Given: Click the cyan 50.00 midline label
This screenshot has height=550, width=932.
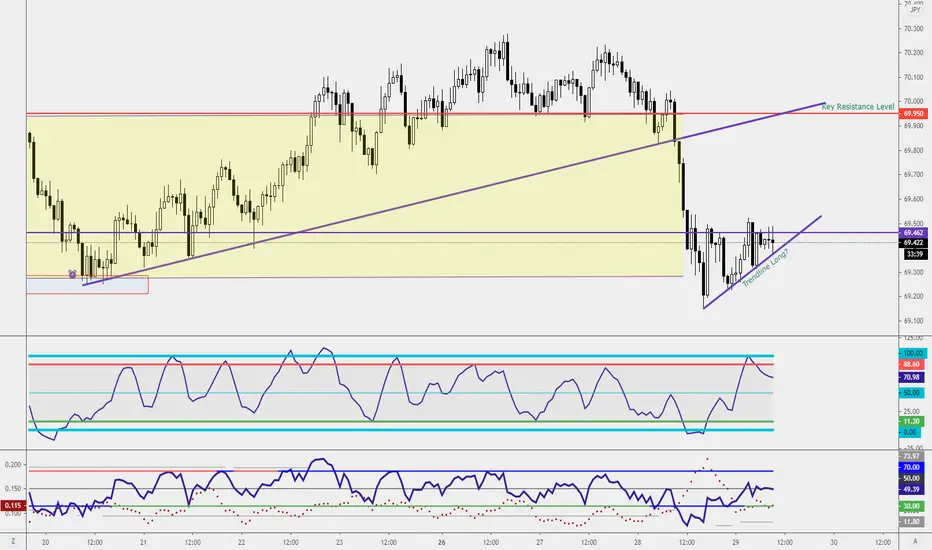Looking at the screenshot, I should pyautogui.click(x=911, y=393).
